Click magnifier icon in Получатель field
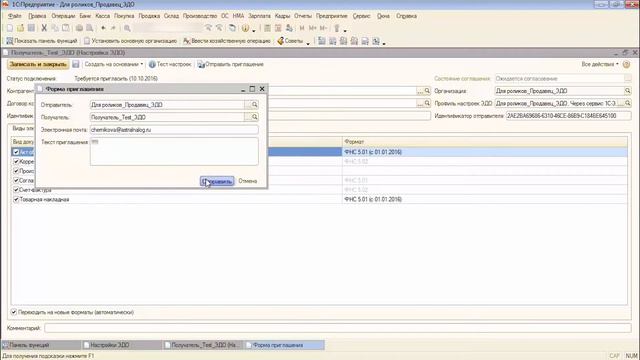640x360 pixels. (254, 117)
